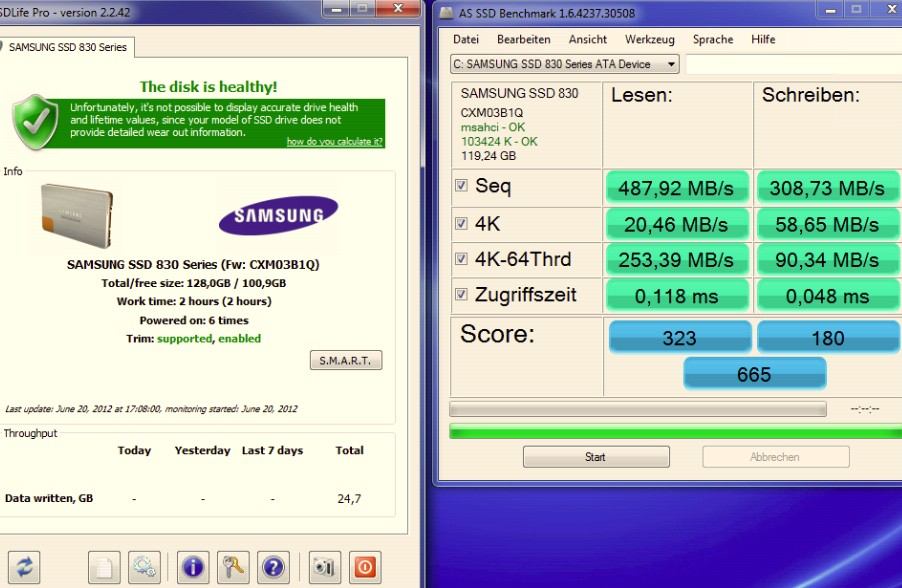Image resolution: width=902 pixels, height=588 pixels.
Task: Open the Bearbeiten menu
Action: (523, 39)
